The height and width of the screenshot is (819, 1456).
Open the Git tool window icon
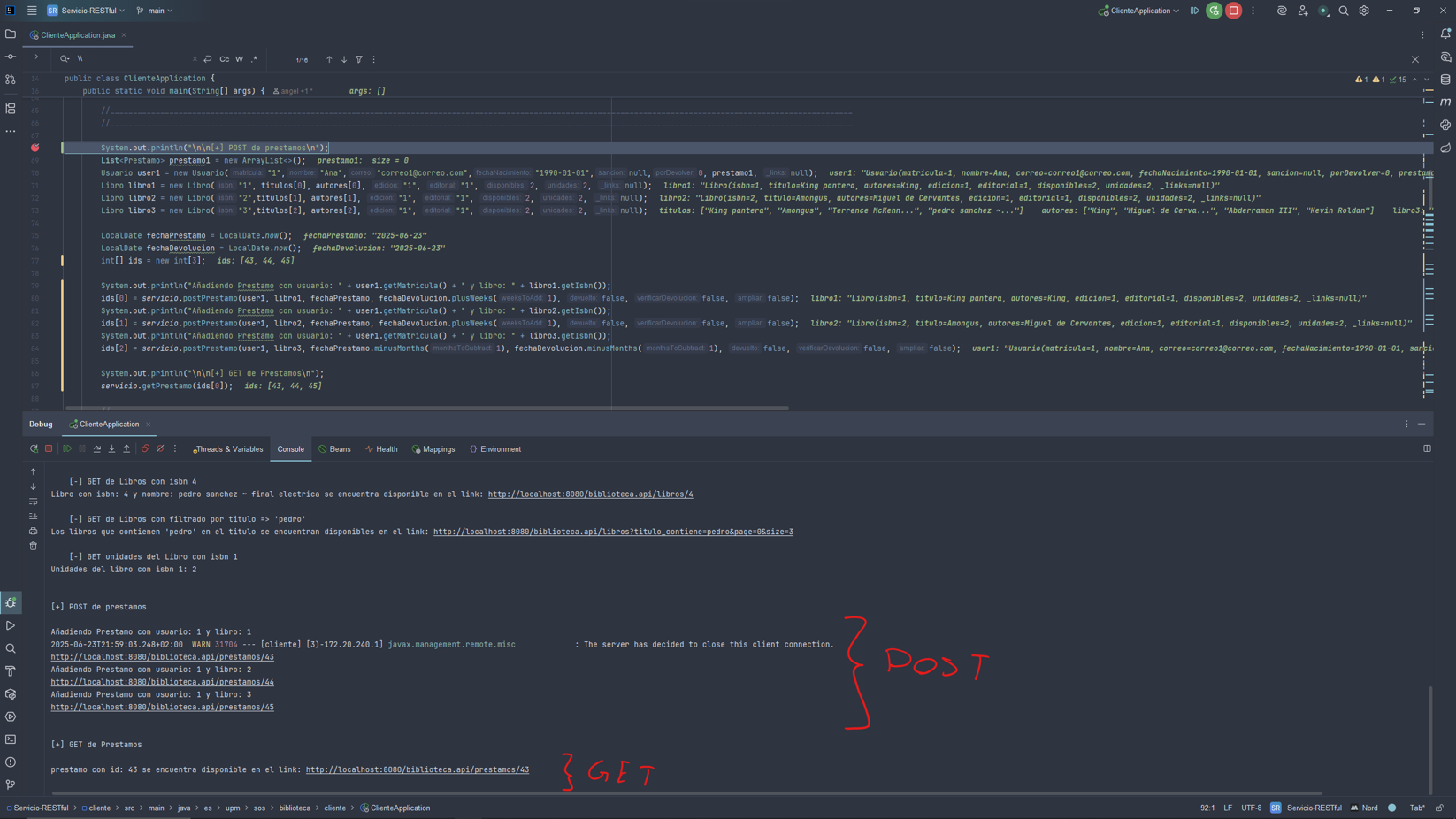click(11, 785)
